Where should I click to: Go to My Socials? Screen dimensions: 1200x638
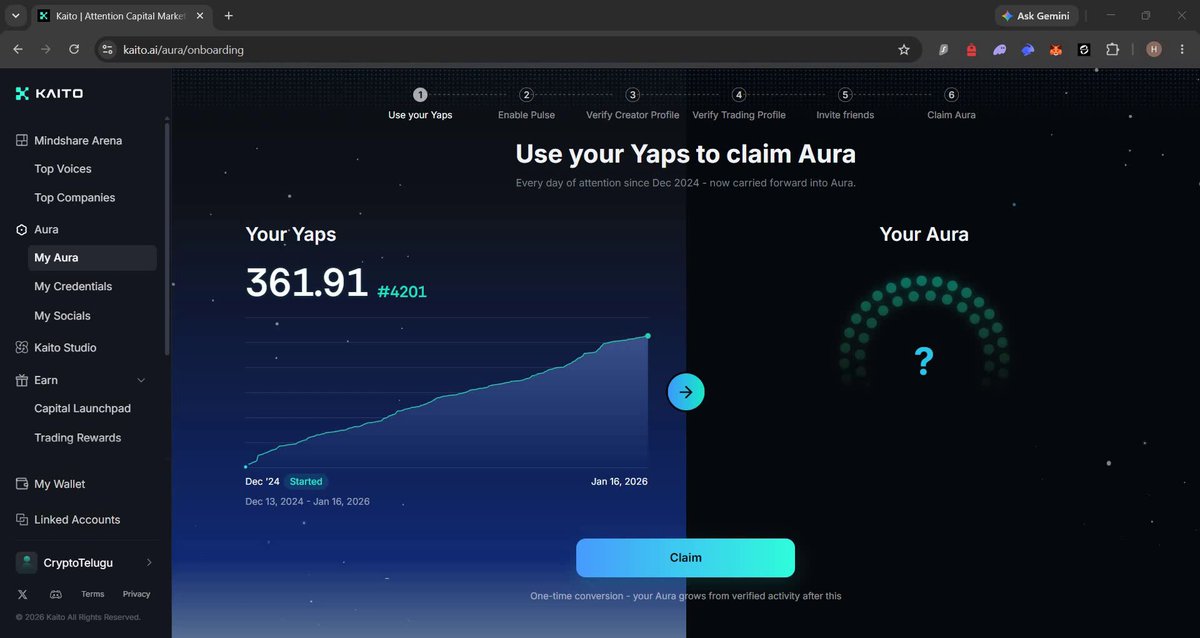(62, 316)
